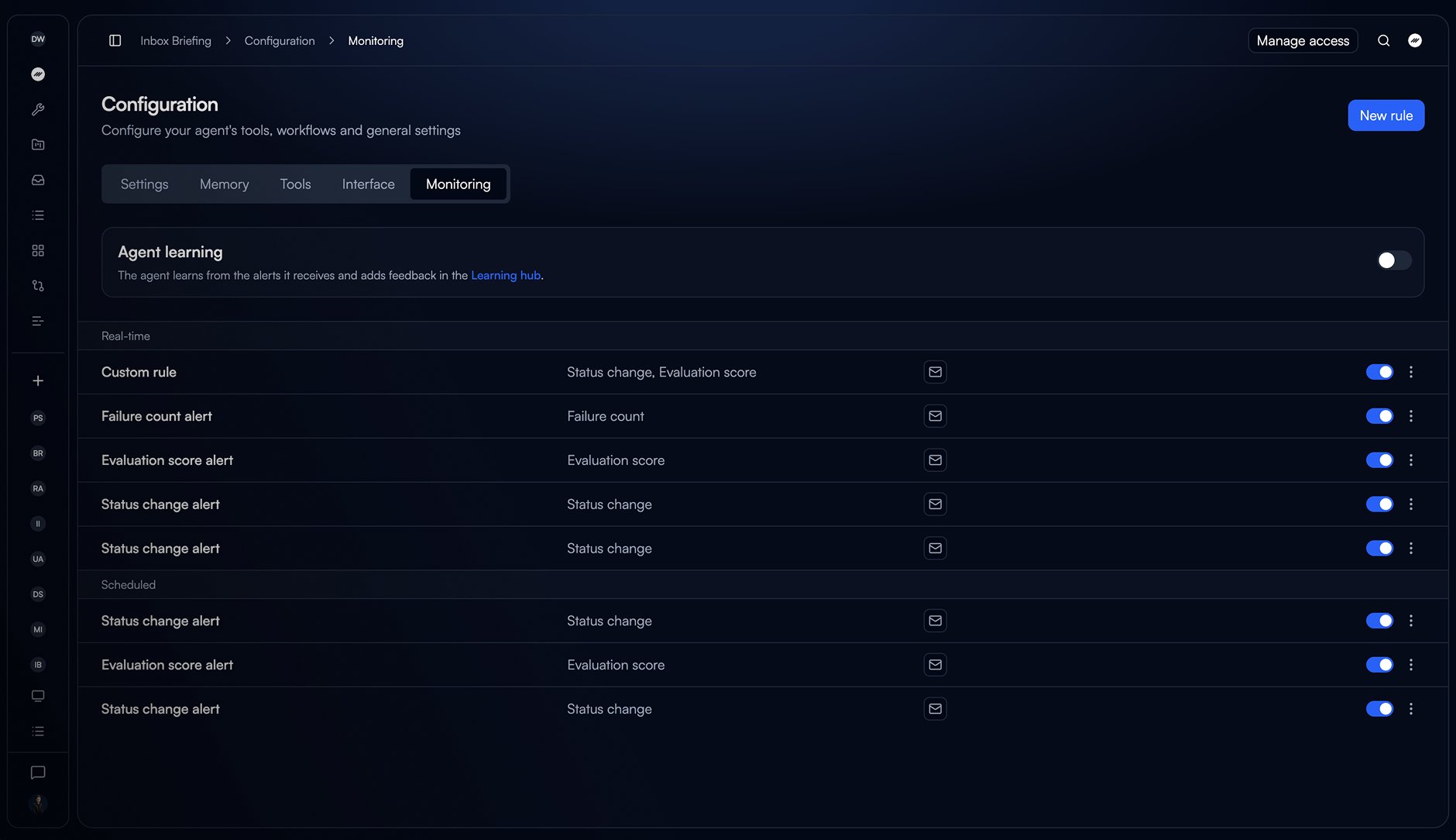The width and height of the screenshot is (1456, 840).
Task: Open three-dot menu for last Status change alert
Action: tap(1411, 709)
